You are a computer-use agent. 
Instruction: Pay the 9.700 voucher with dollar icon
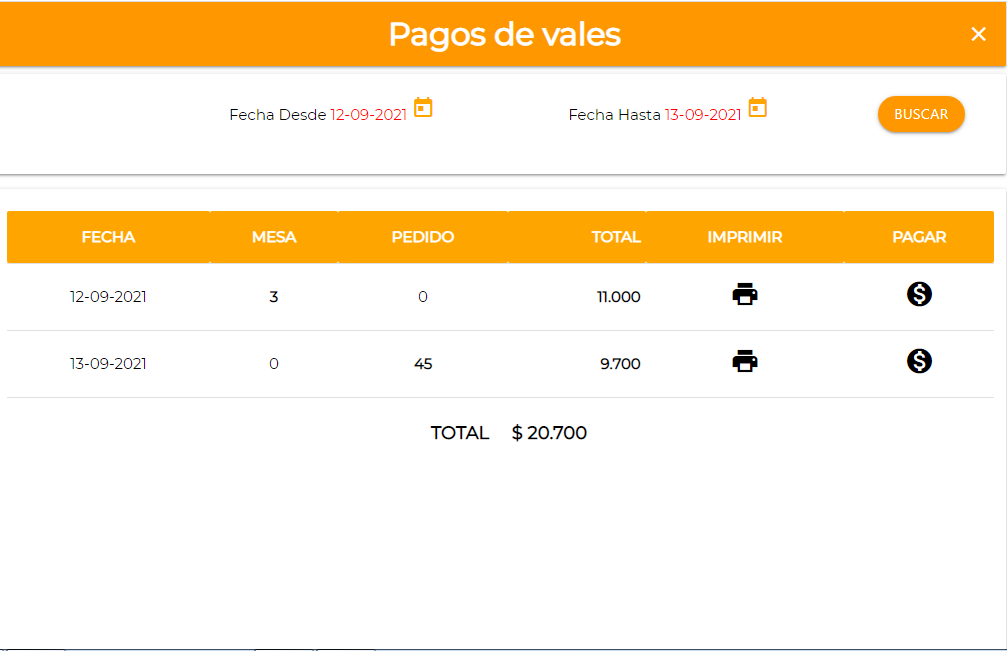coord(919,361)
